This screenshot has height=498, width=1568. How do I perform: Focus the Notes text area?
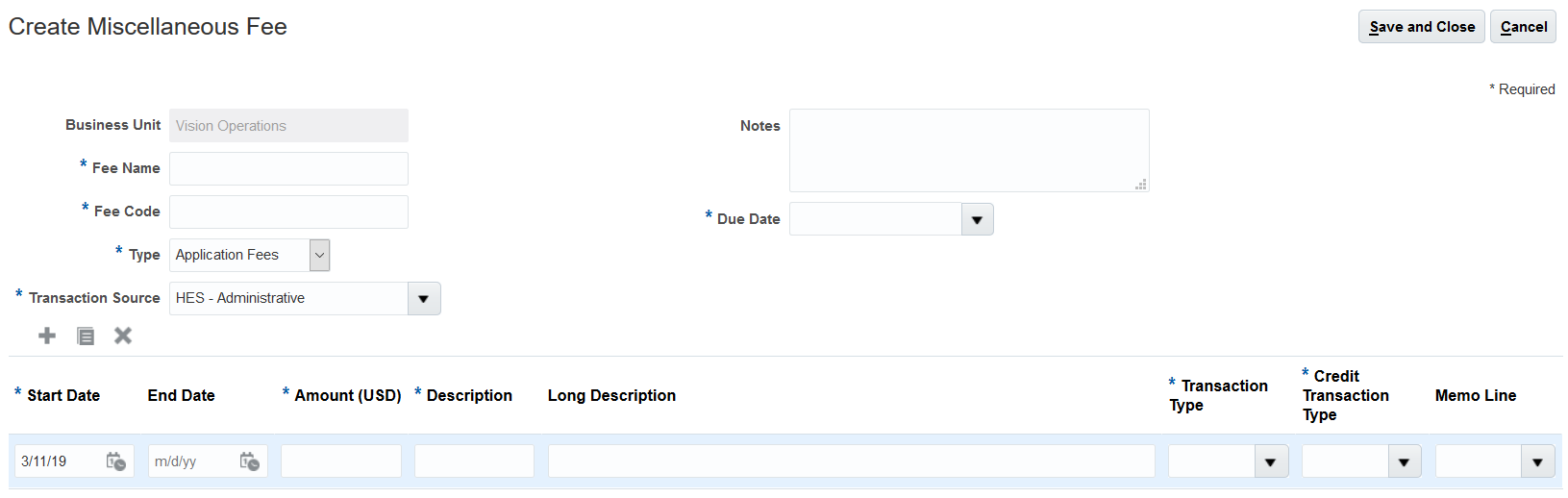coord(968,150)
